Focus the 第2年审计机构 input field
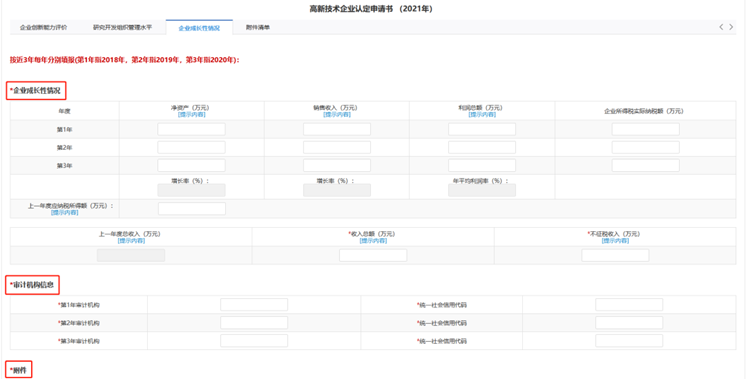This screenshot has width=746, height=379. [x=254, y=323]
